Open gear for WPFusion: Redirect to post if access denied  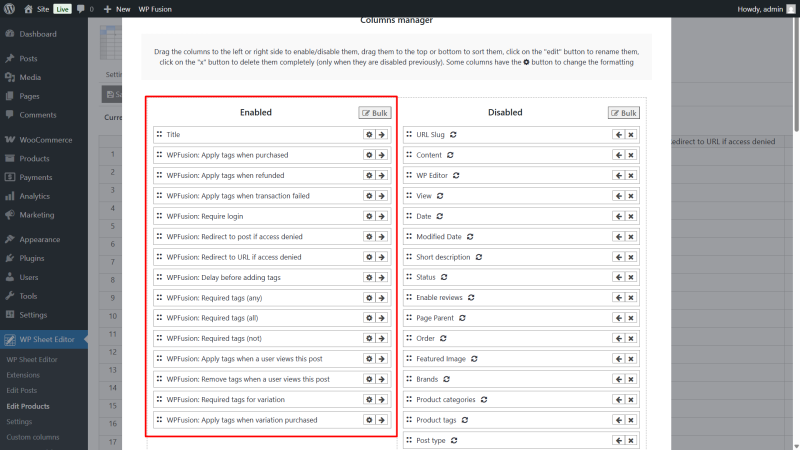tap(369, 237)
